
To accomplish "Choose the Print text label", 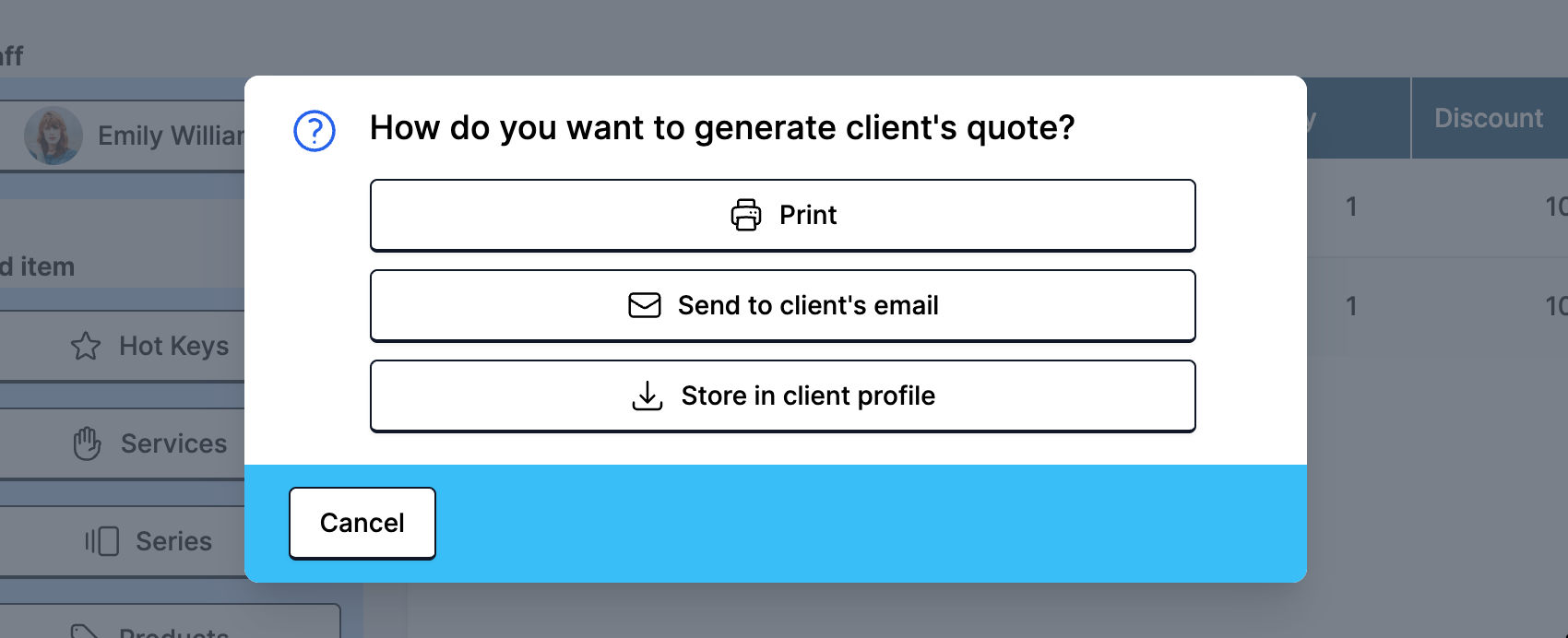I will click(808, 215).
